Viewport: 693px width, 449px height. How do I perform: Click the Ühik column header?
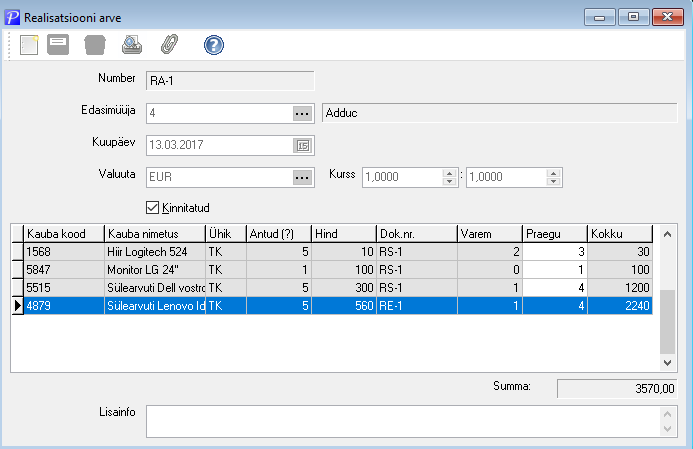click(226, 234)
